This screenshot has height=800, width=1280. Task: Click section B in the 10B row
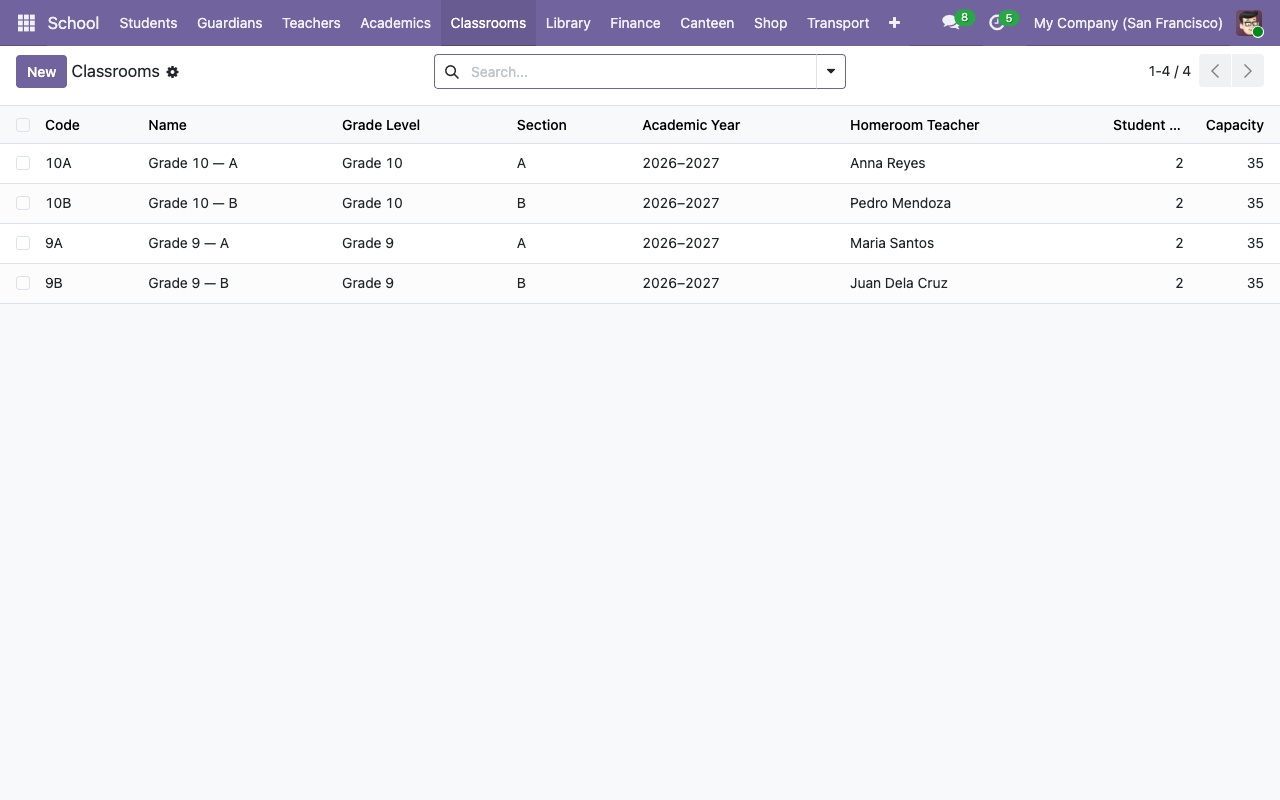521,203
